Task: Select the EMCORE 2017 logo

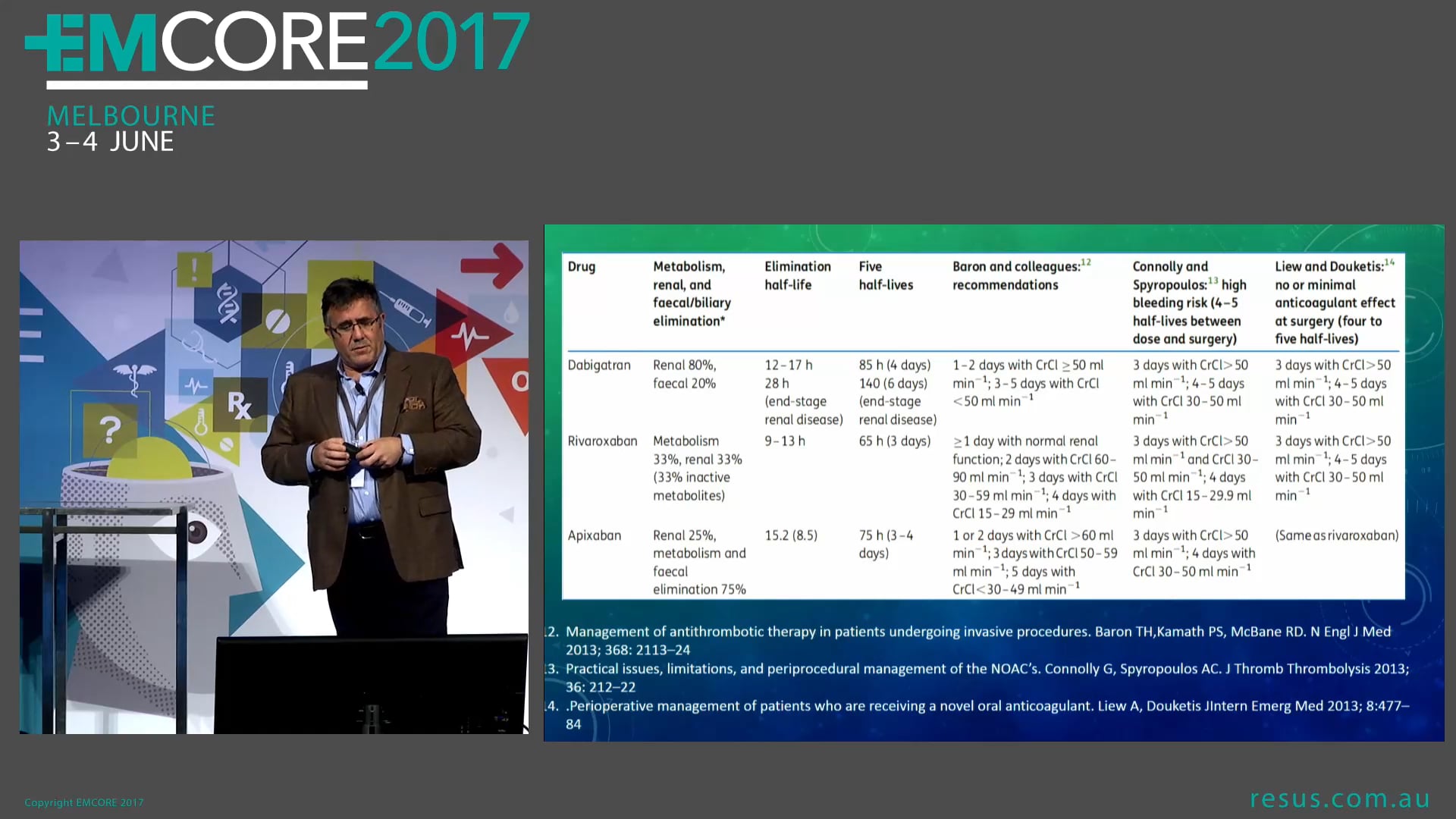Action: coord(277,45)
